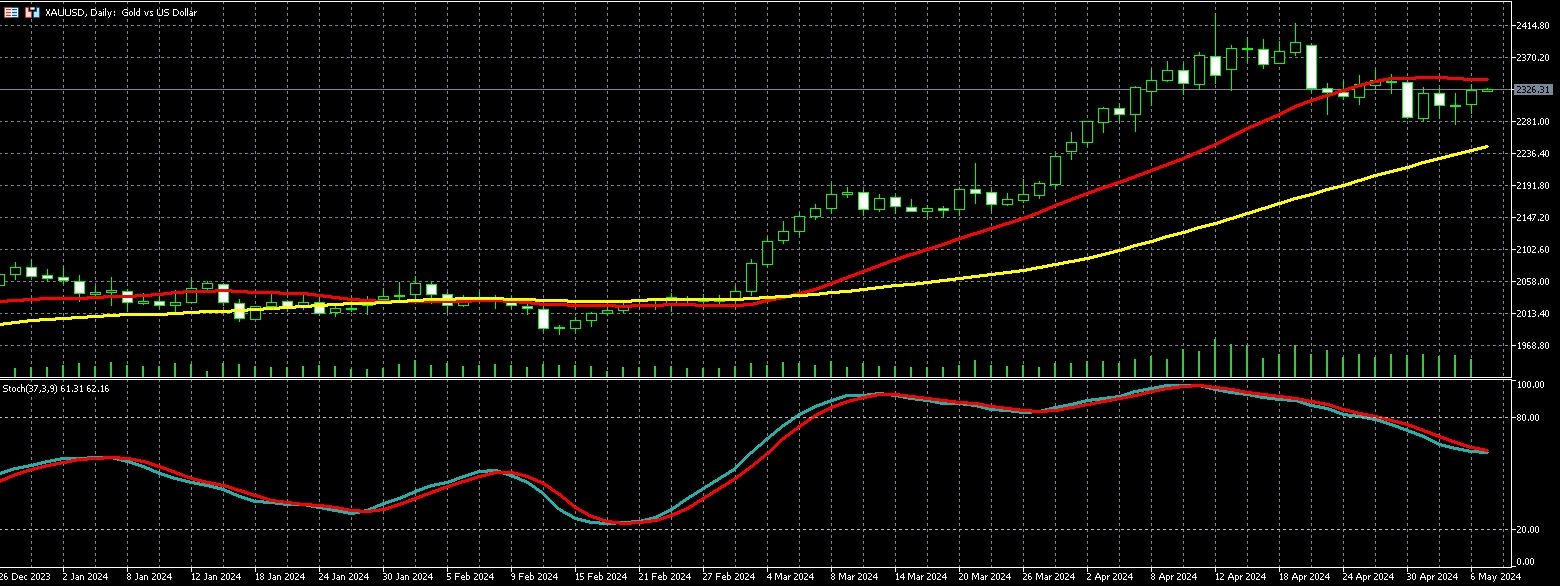Click the stochastic line's lowest trough in February

(x=622, y=523)
